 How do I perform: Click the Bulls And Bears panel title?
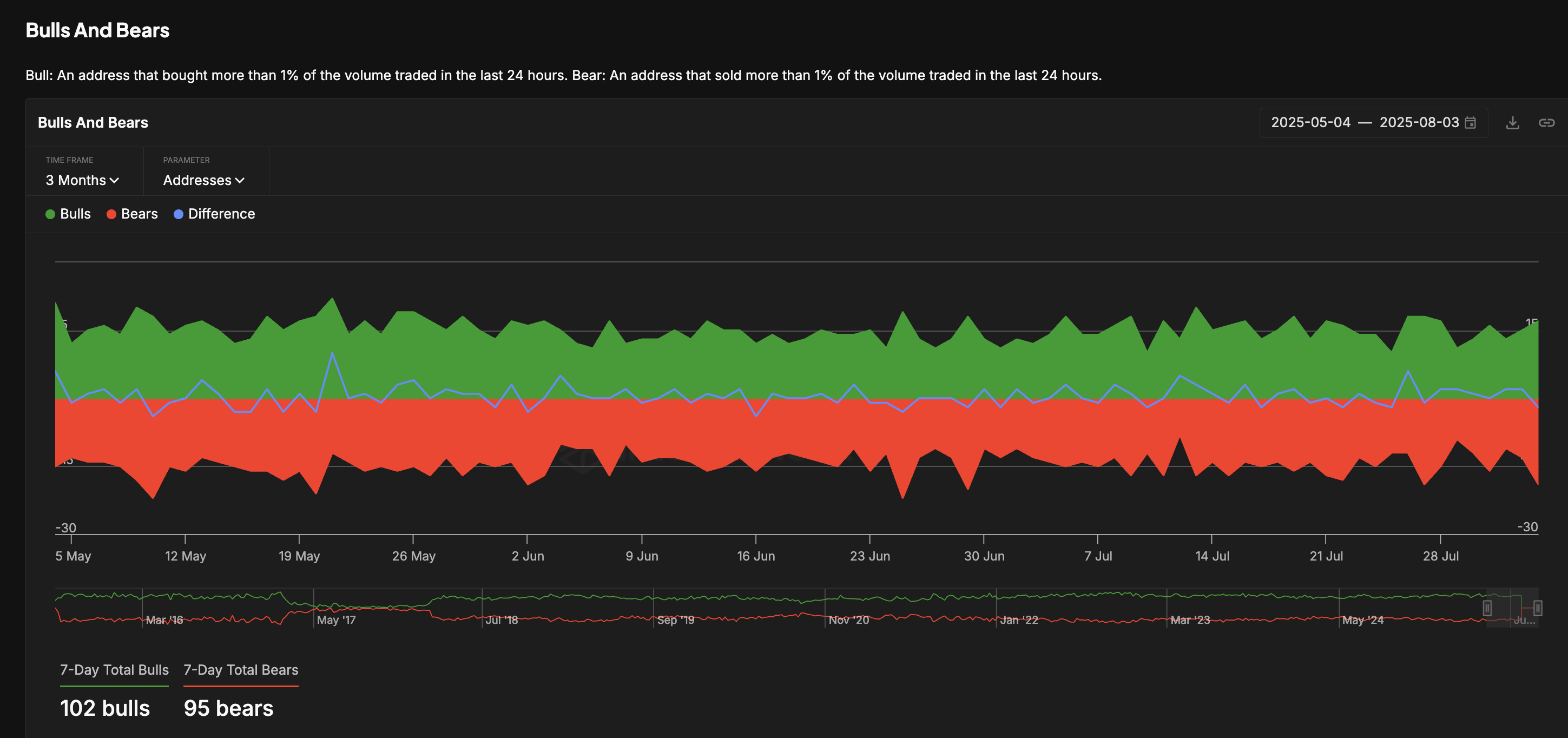click(93, 122)
